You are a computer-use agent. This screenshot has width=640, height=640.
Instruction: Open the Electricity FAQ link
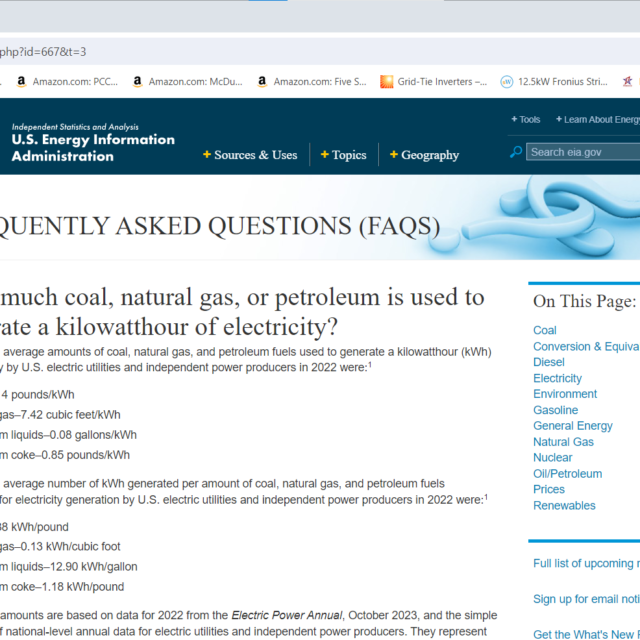point(557,378)
